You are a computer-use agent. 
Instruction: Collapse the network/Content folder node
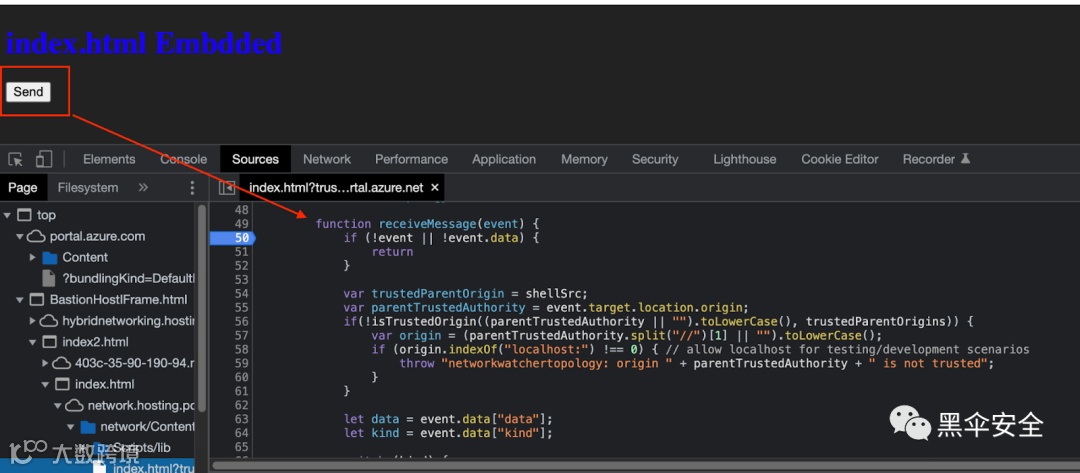point(70,427)
